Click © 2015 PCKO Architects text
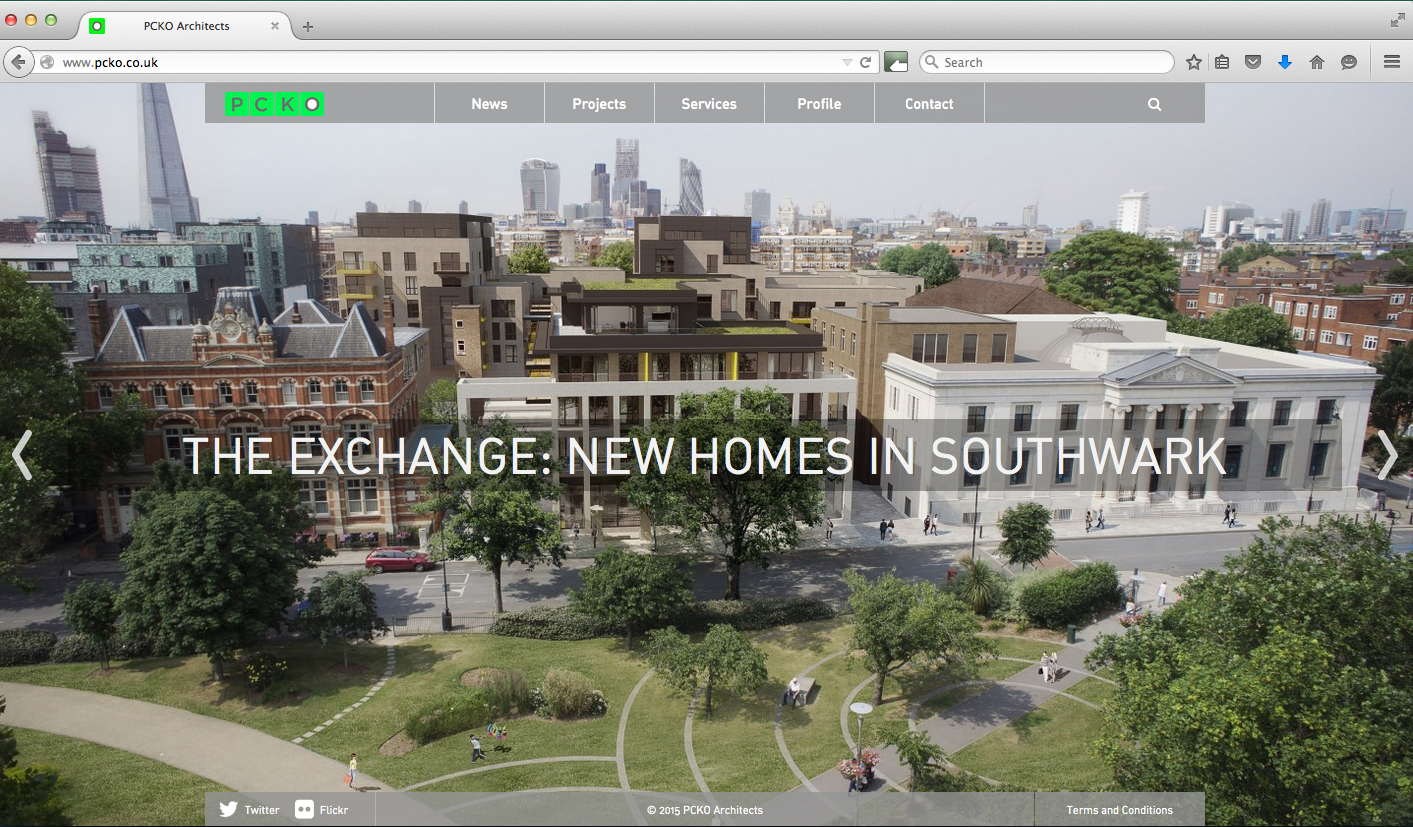Screen dimensions: 1413x827 coord(705,810)
